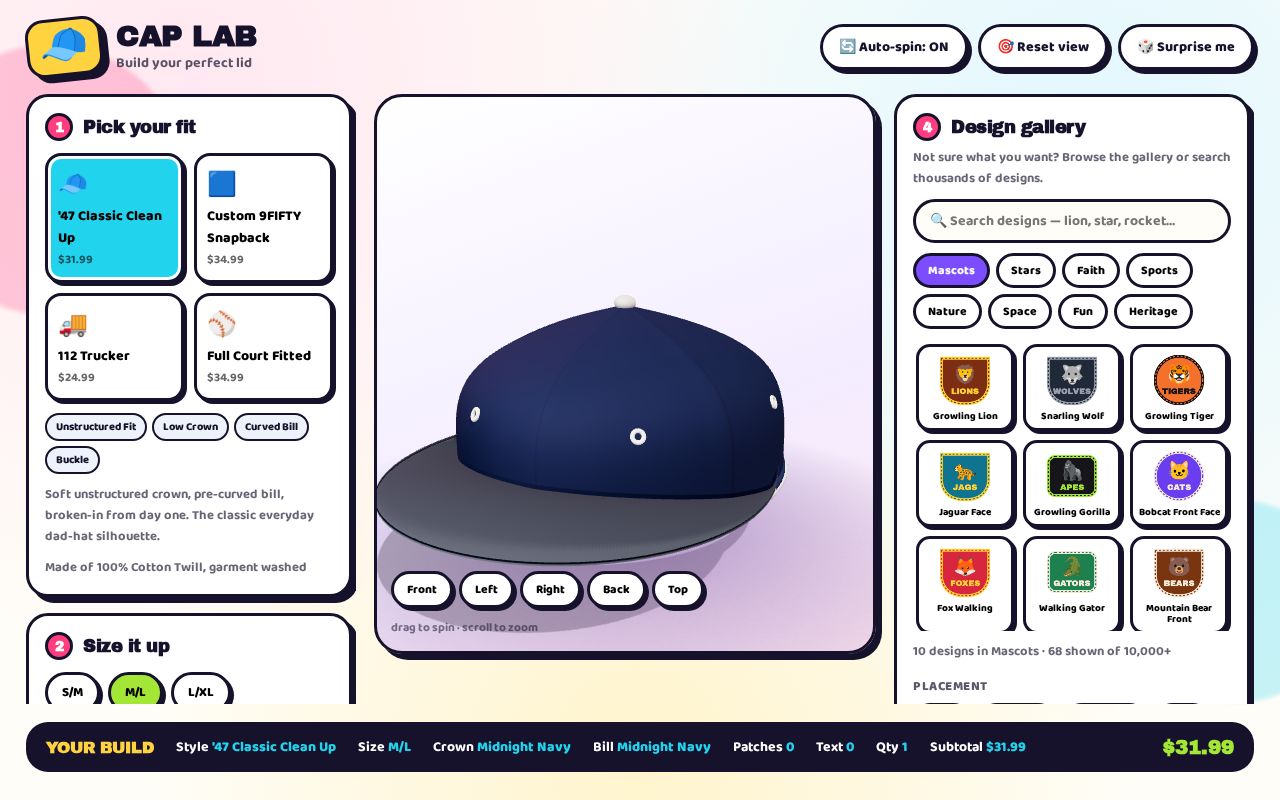Image resolution: width=1280 pixels, height=800 pixels.
Task: Open the Mascots category tab
Action: click(x=951, y=270)
